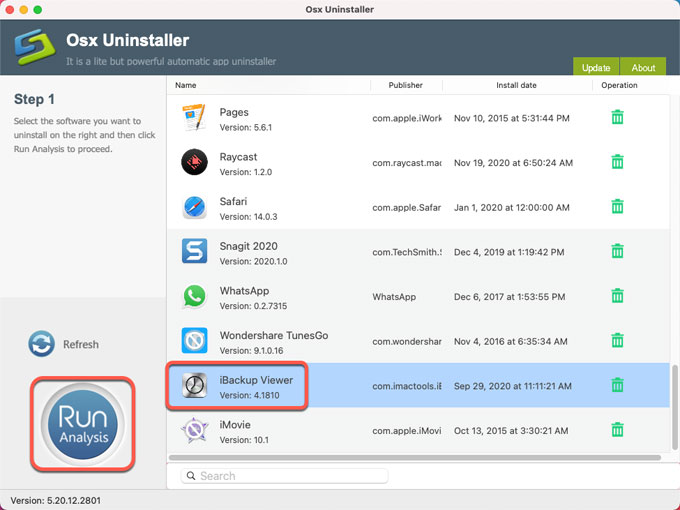Click 'Version: 10.1' under iMovie
The image size is (680, 510).
click(244, 440)
